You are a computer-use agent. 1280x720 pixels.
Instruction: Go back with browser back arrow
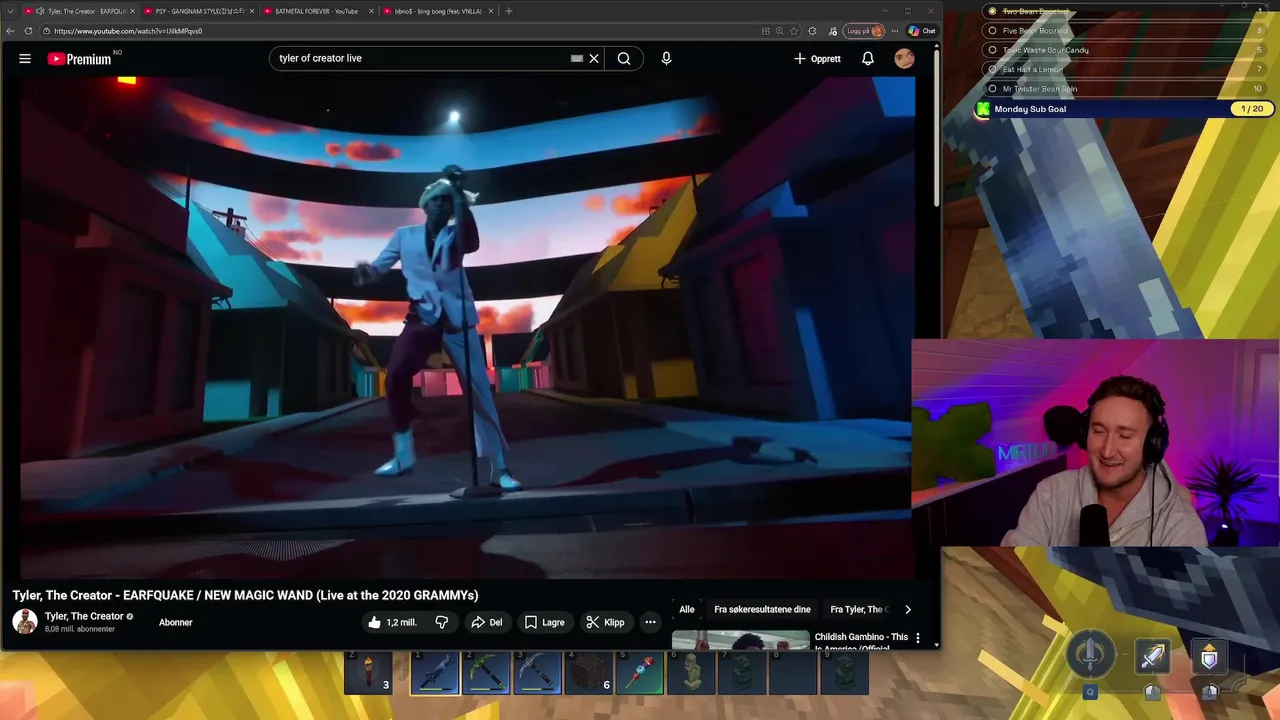10,31
